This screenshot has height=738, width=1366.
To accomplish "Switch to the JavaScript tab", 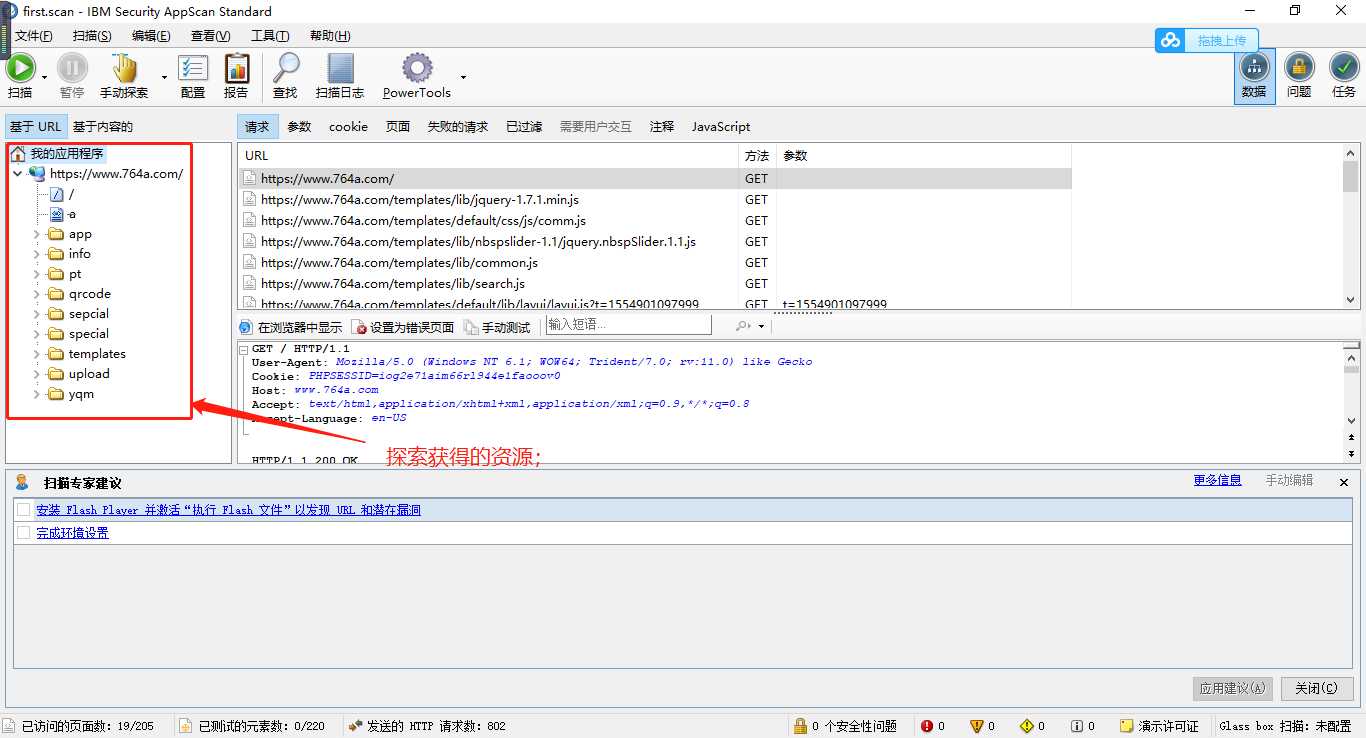I will 721,127.
